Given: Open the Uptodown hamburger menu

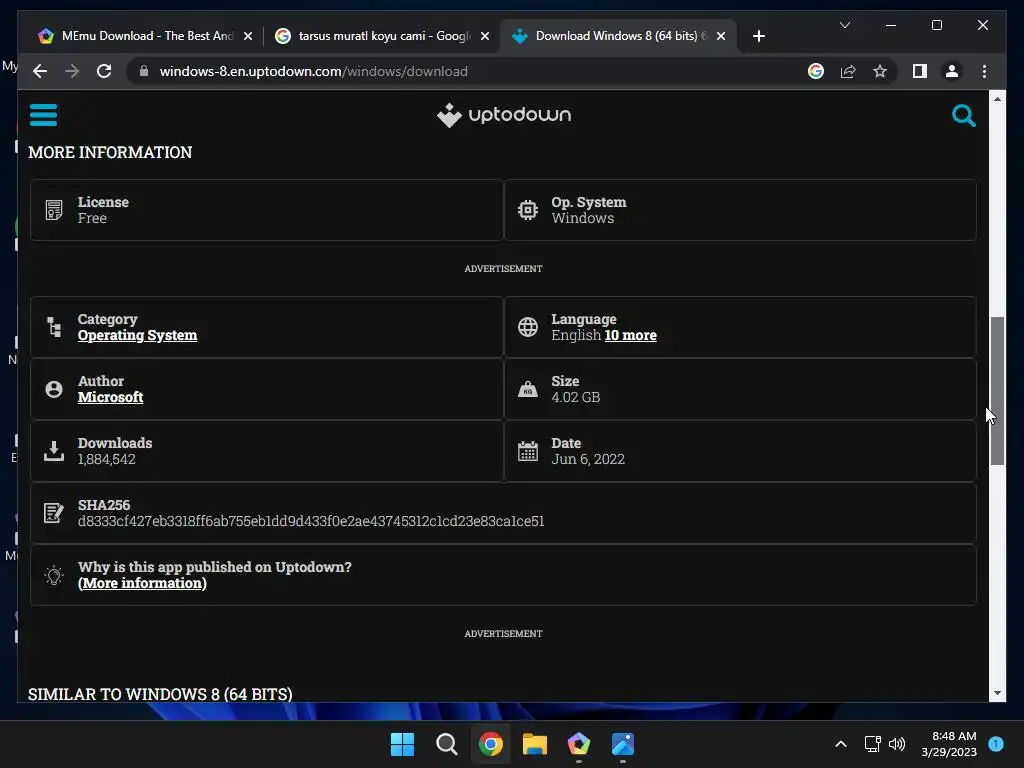Looking at the screenshot, I should coord(43,115).
